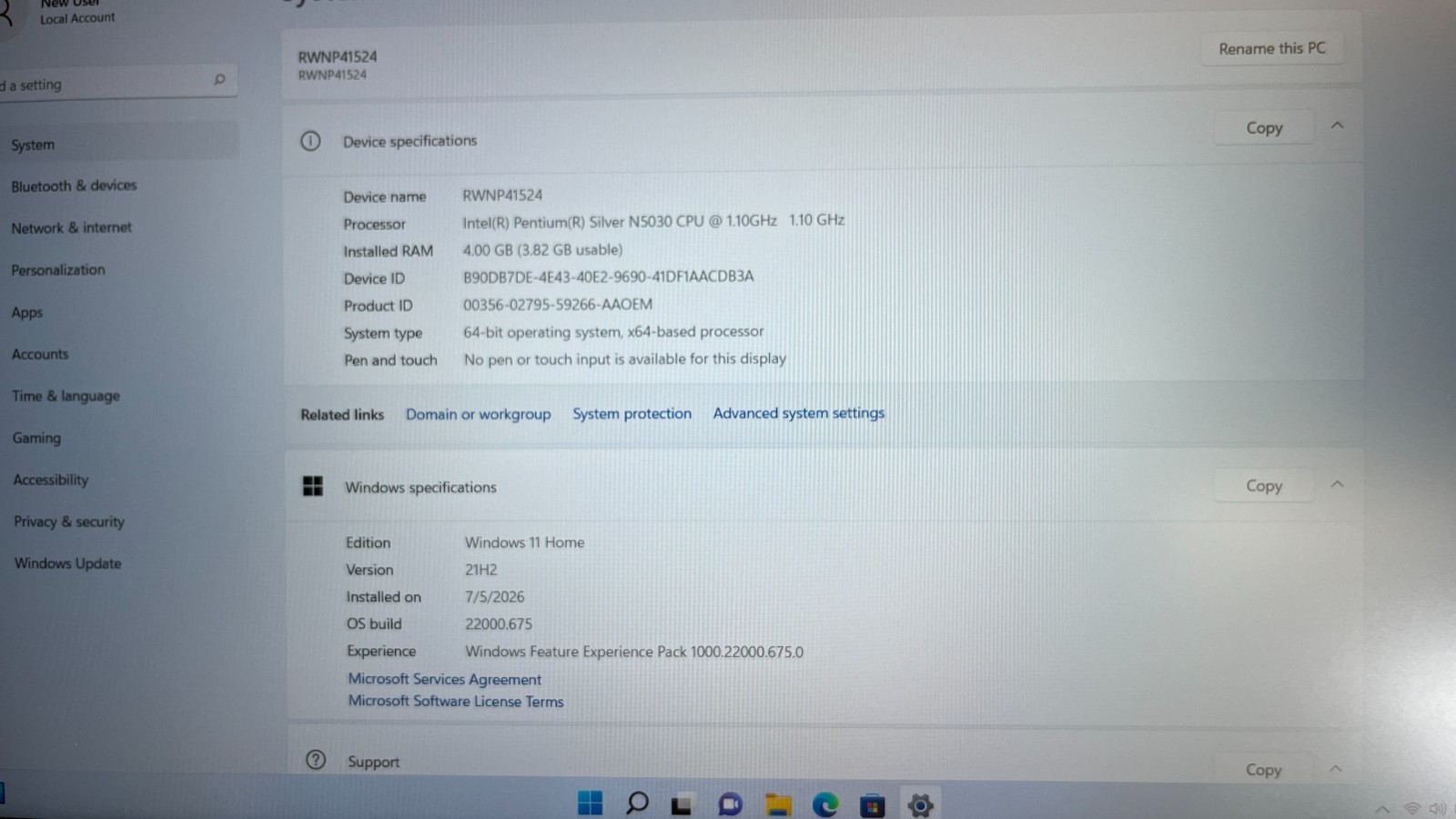
Task: Open Microsoft Store from taskbar
Action: click(x=872, y=805)
